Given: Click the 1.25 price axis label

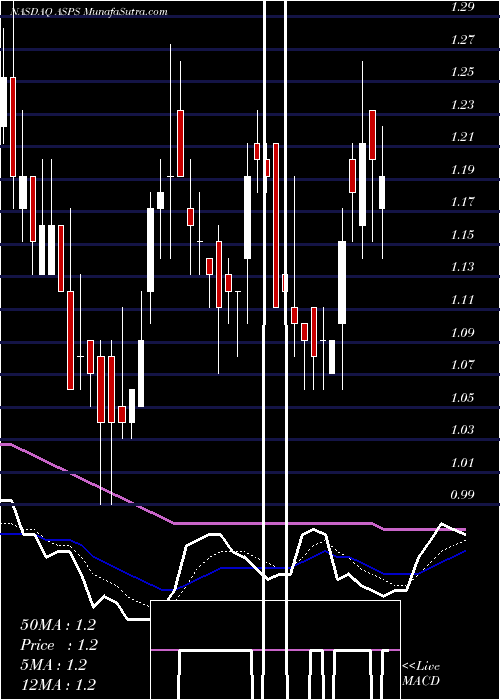Looking at the screenshot, I should pyautogui.click(x=463, y=72).
